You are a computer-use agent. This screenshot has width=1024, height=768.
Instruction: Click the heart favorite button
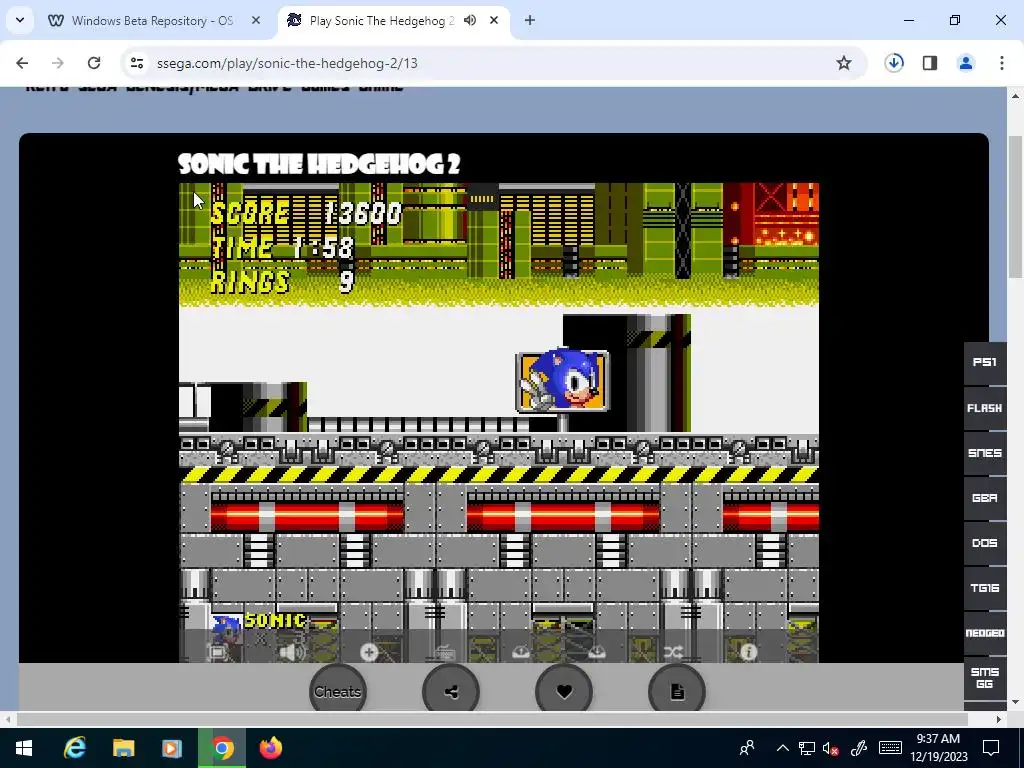[x=564, y=692]
